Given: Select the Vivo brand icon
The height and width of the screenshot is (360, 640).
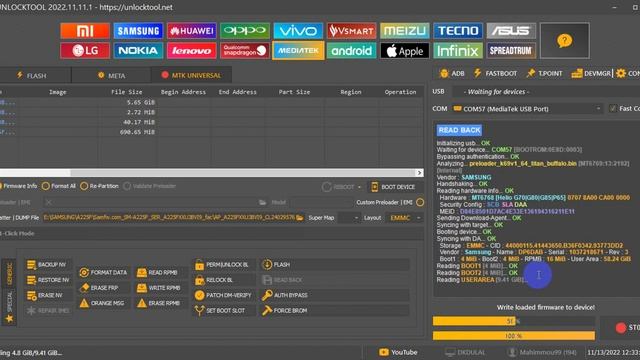Looking at the screenshot, I should [298, 31].
